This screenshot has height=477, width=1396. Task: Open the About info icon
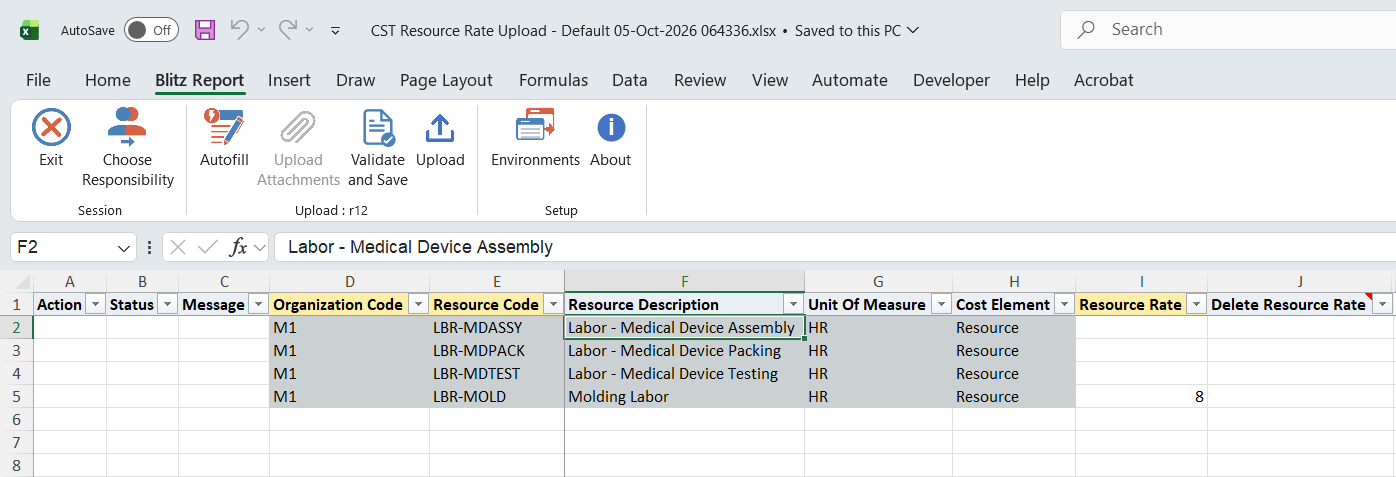611,128
